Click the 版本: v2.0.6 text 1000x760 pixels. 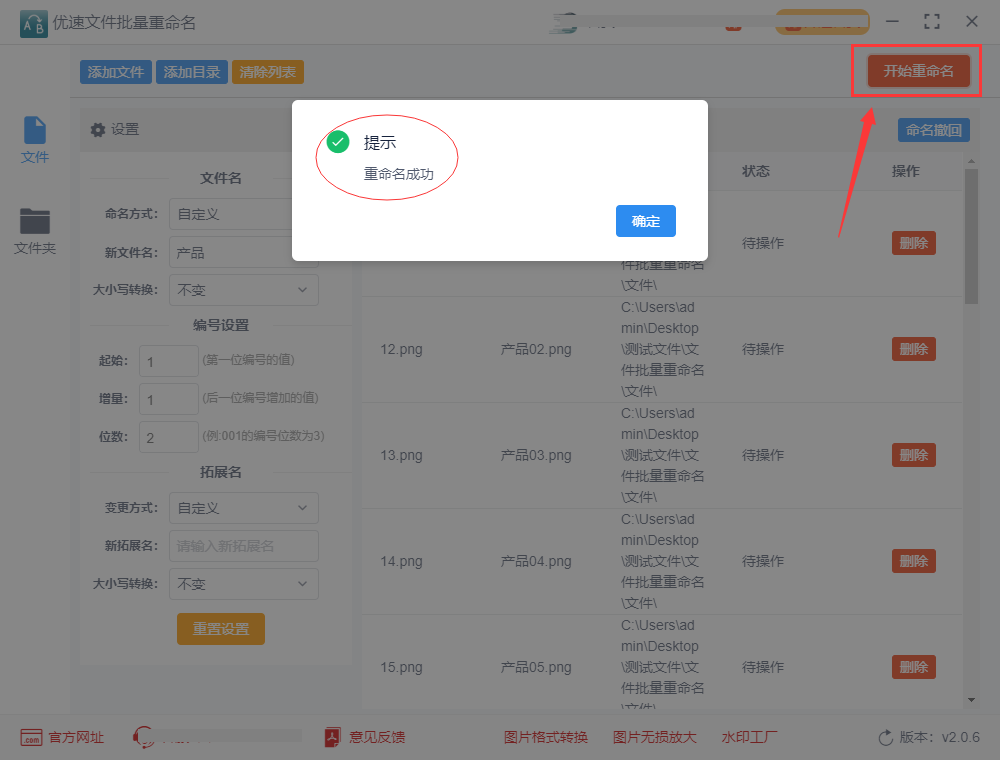pyautogui.click(x=939, y=737)
